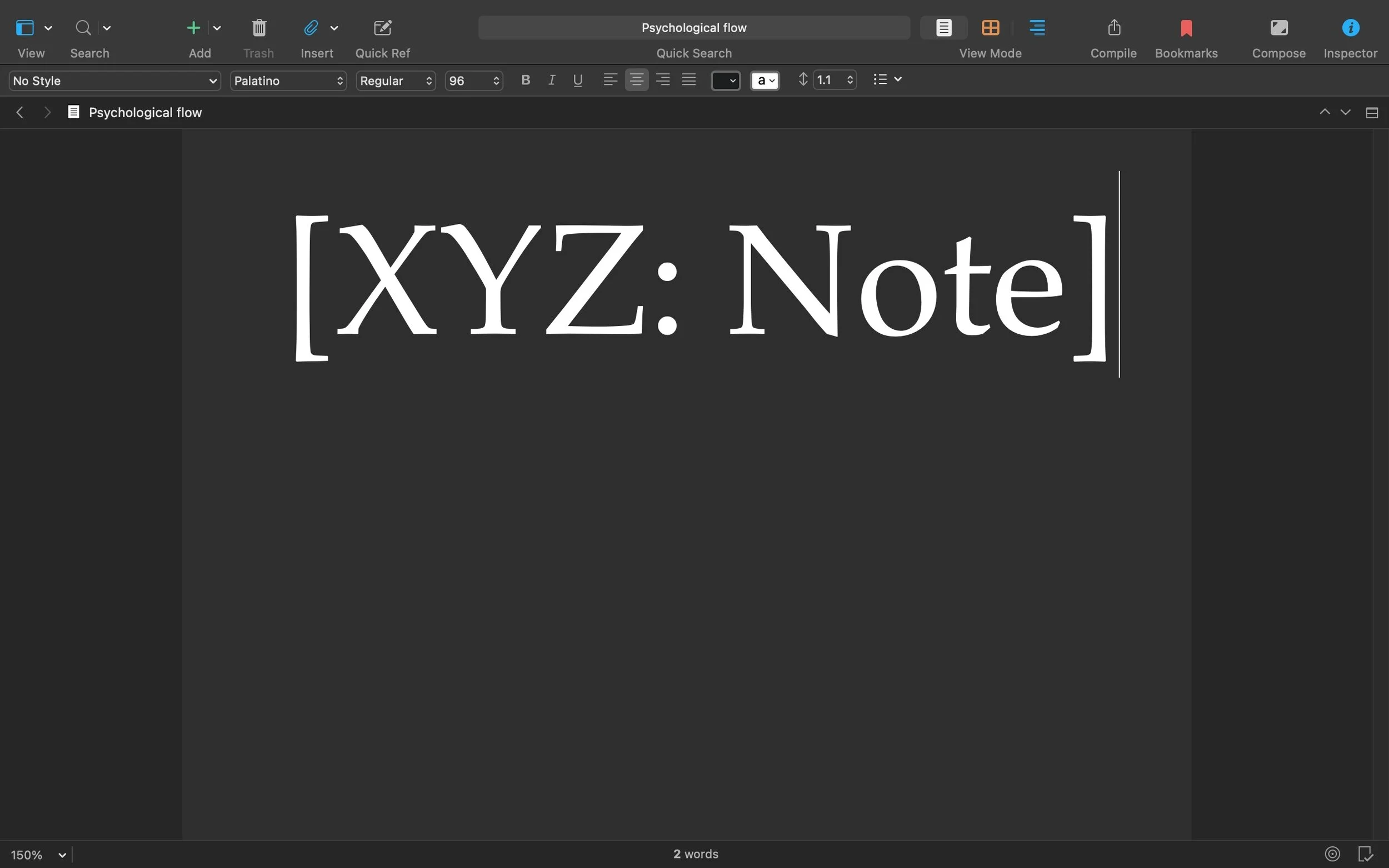Image resolution: width=1389 pixels, height=868 pixels.
Task: Move the document to Trash
Action: [258, 27]
